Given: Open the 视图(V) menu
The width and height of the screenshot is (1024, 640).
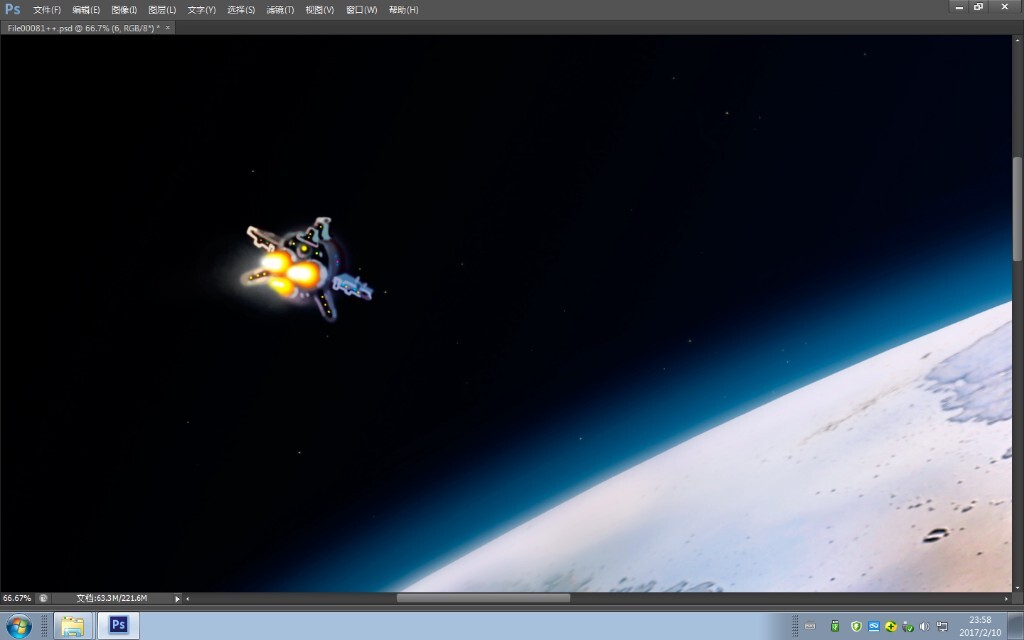Looking at the screenshot, I should point(319,10).
